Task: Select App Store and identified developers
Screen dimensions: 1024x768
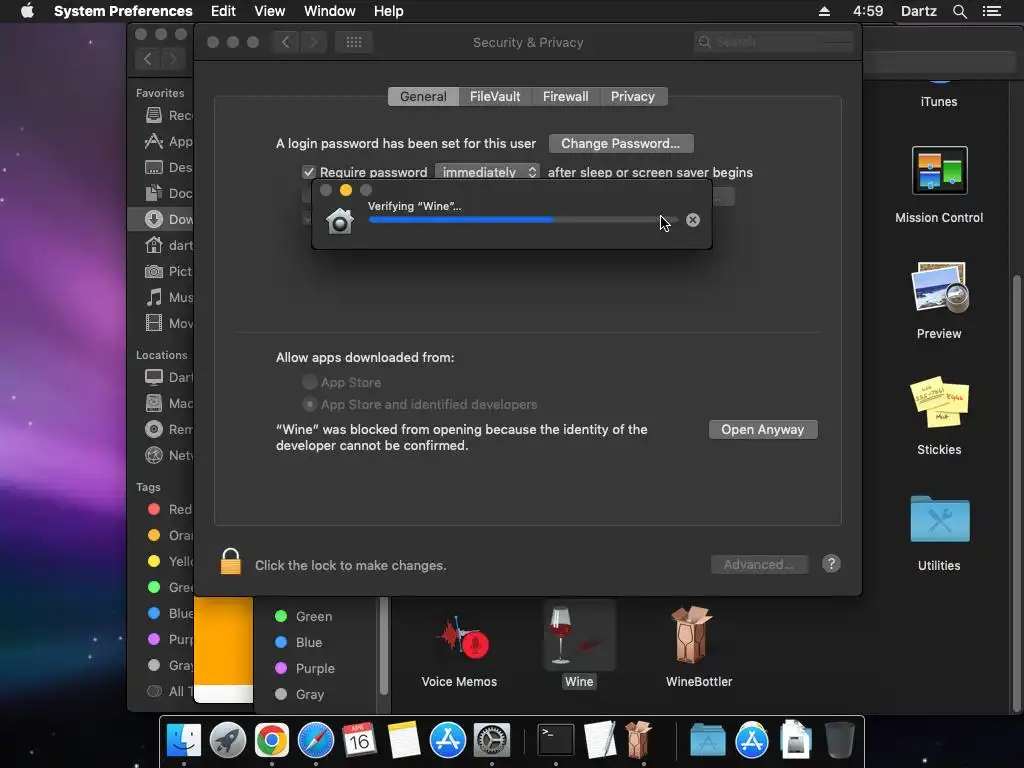Action: pos(310,404)
